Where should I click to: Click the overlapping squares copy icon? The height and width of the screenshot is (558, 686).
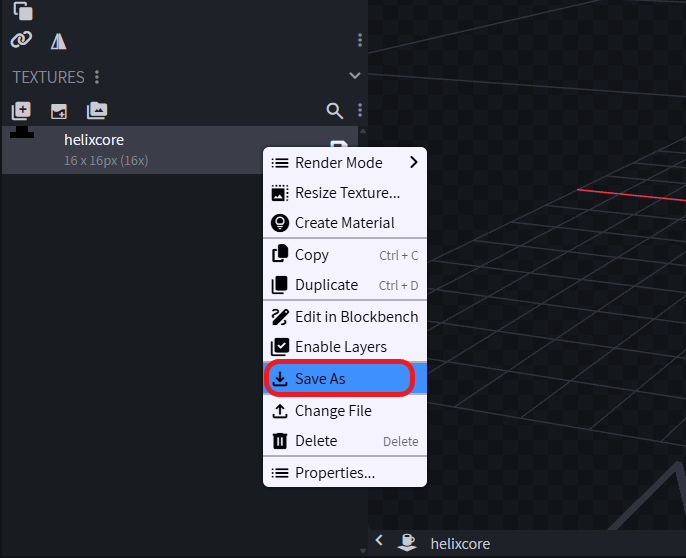(22, 11)
